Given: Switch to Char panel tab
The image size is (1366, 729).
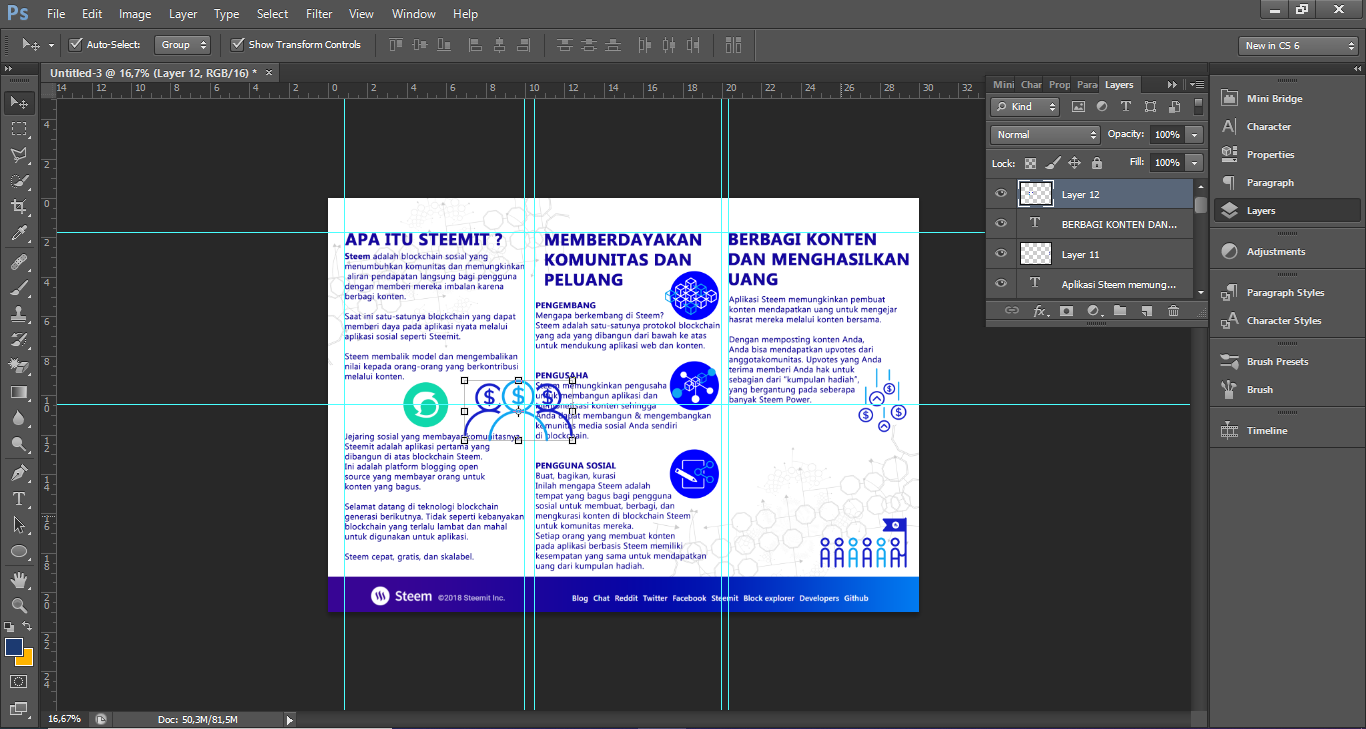Looking at the screenshot, I should pos(1031,85).
